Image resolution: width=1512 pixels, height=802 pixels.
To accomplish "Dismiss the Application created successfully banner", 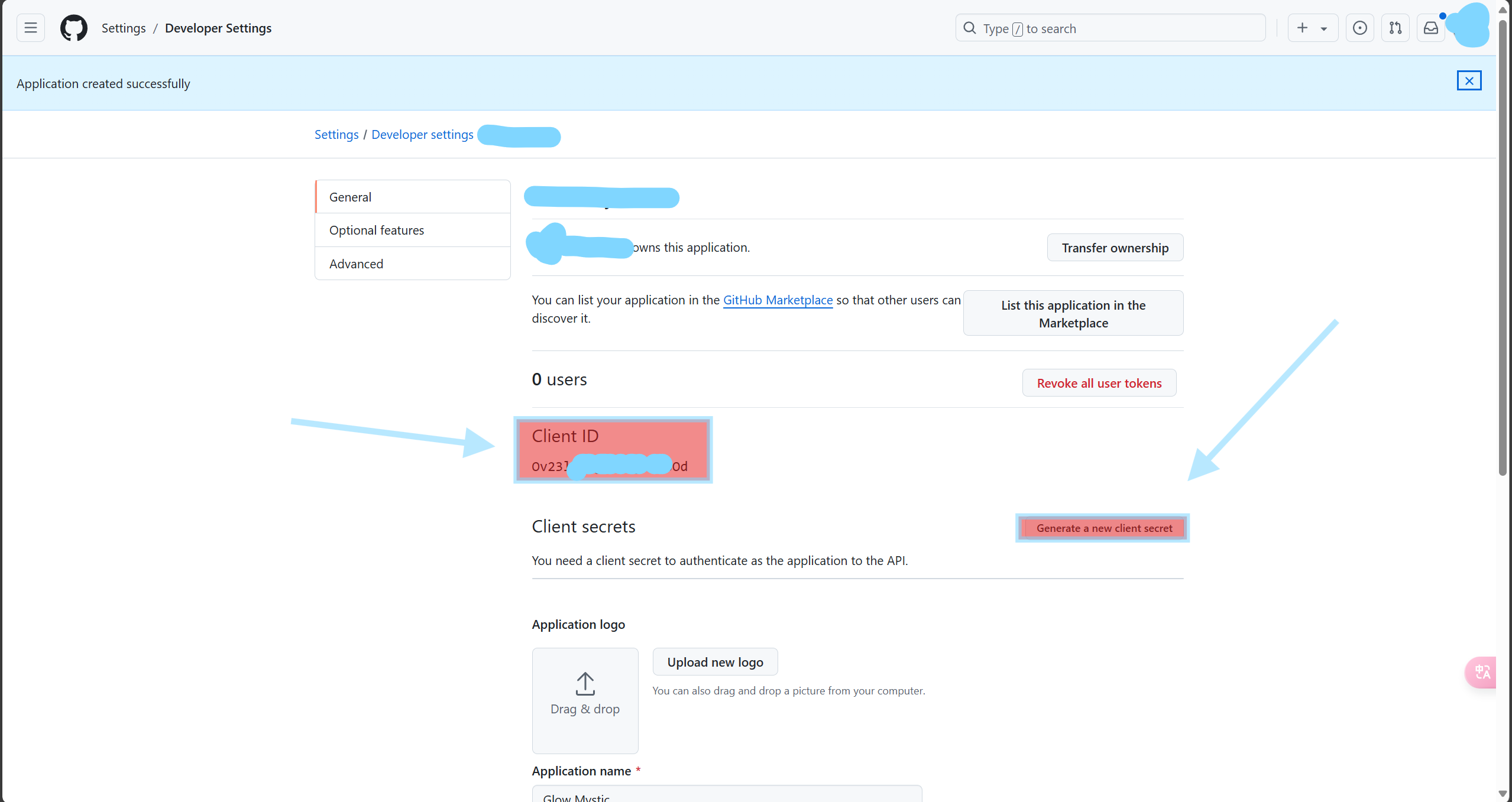I will click(x=1469, y=81).
